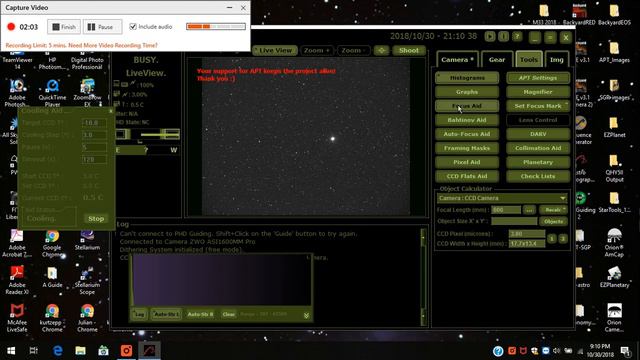Open Stellarium Scope desktop shortcut
The image size is (640, 360).
(87, 280)
